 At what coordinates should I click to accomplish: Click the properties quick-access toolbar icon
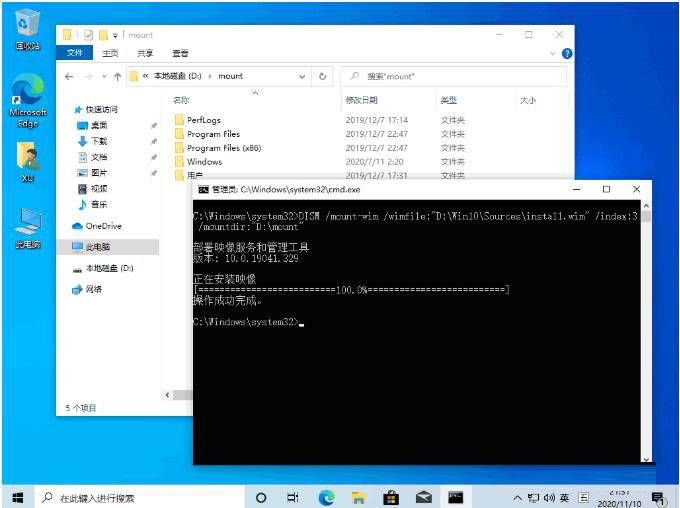[x=88, y=35]
